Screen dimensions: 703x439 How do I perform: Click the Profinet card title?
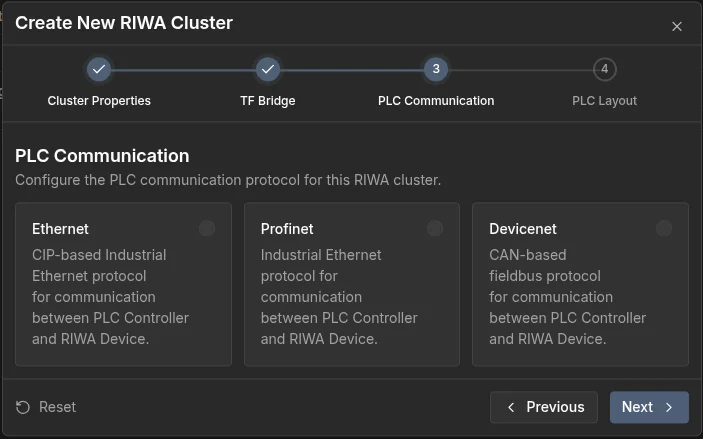pos(287,229)
